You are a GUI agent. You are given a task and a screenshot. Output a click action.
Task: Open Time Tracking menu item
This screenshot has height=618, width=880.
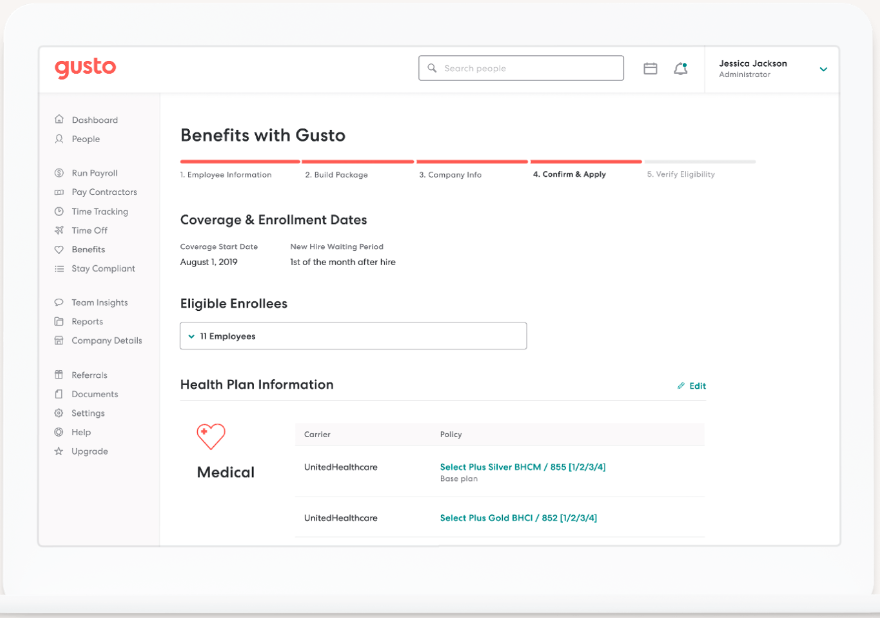pos(100,211)
